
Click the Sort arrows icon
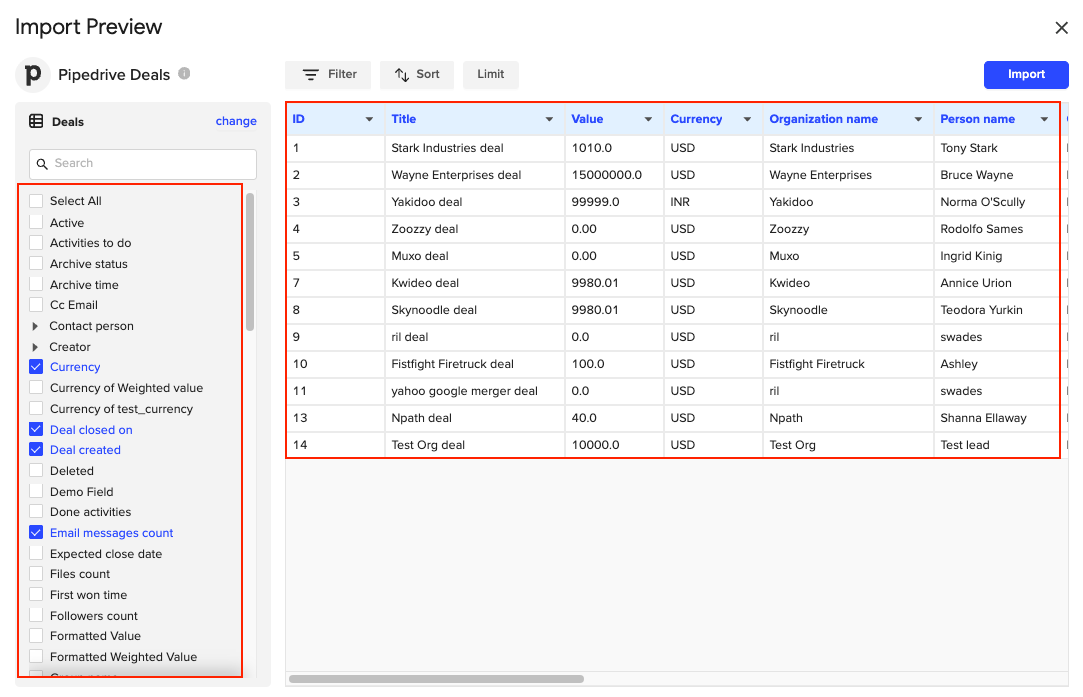(399, 74)
